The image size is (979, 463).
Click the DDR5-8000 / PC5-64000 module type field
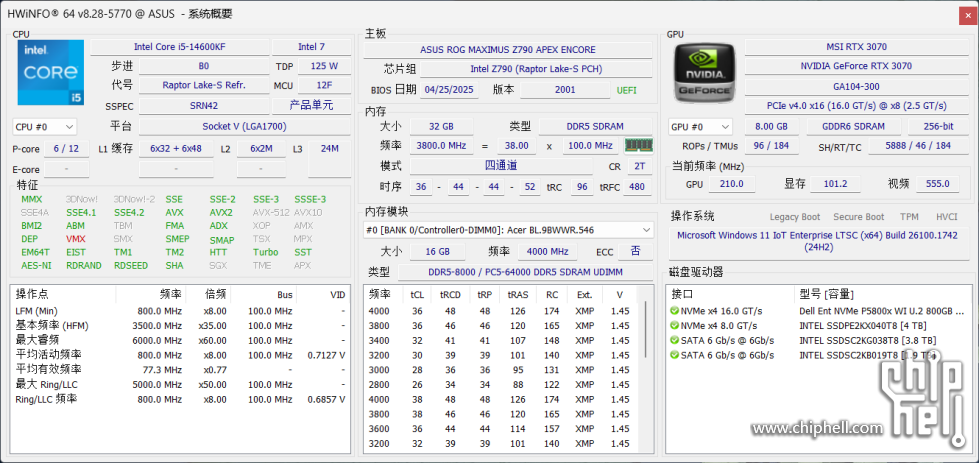(x=526, y=272)
